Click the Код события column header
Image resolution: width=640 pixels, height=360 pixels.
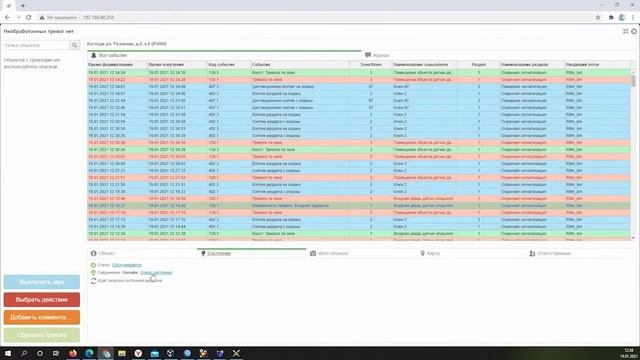tap(229, 64)
